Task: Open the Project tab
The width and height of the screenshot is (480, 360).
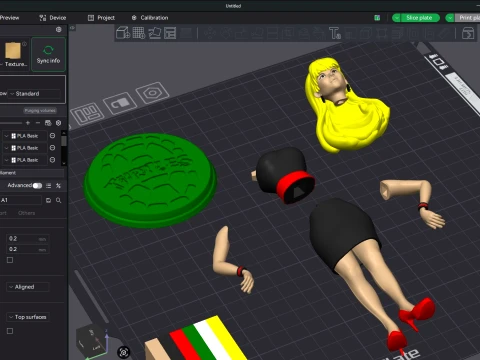Action: click(101, 18)
